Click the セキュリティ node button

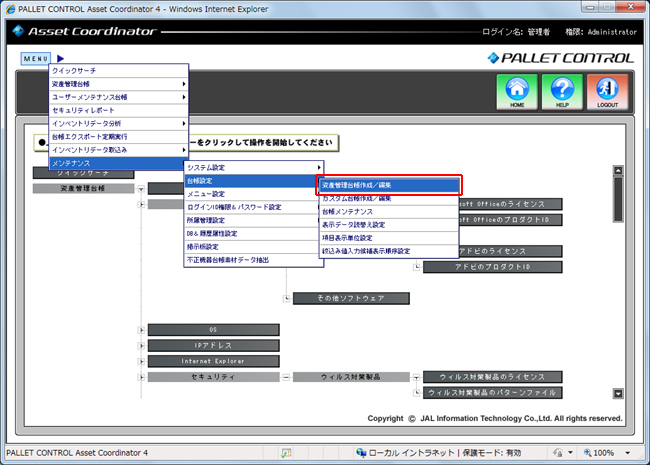coord(213,377)
